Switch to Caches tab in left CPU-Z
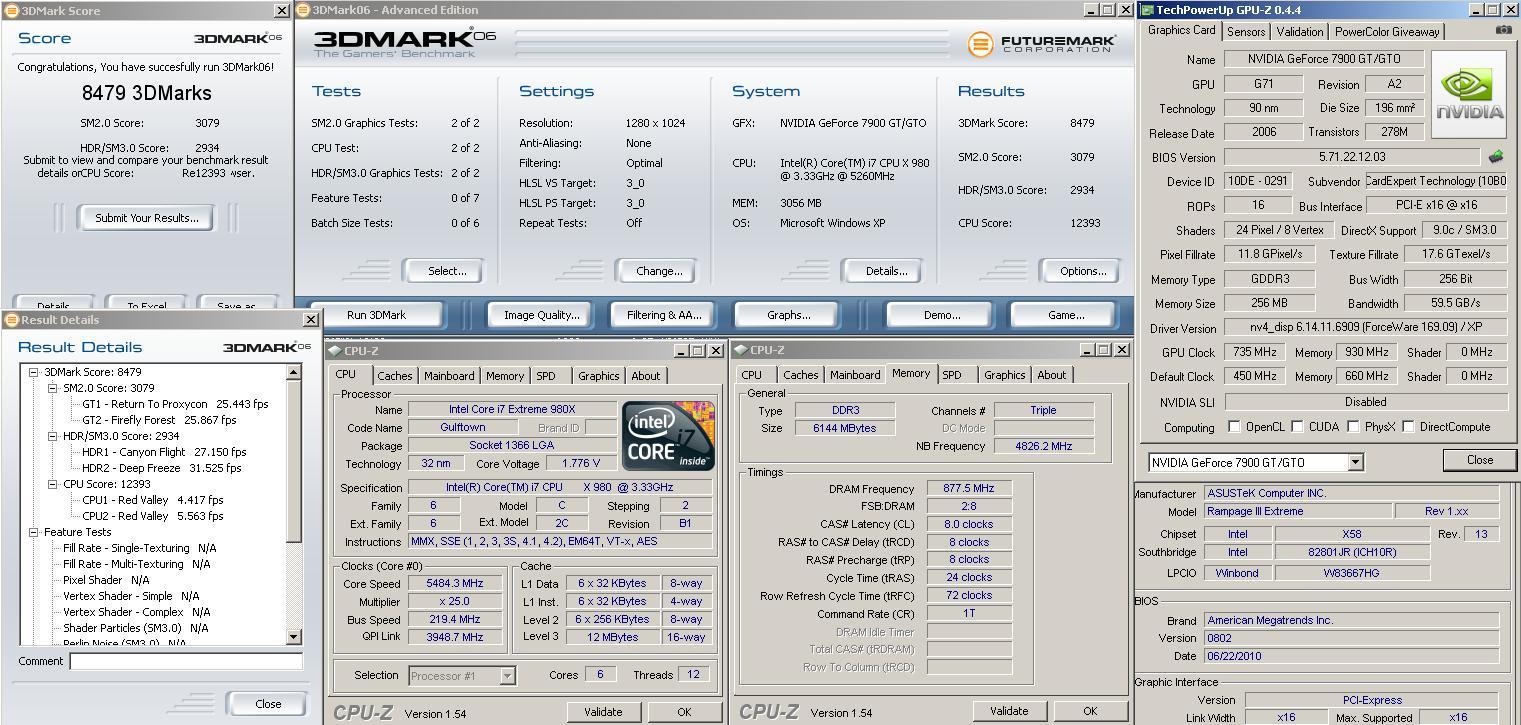The height and width of the screenshot is (725, 1521). (394, 376)
